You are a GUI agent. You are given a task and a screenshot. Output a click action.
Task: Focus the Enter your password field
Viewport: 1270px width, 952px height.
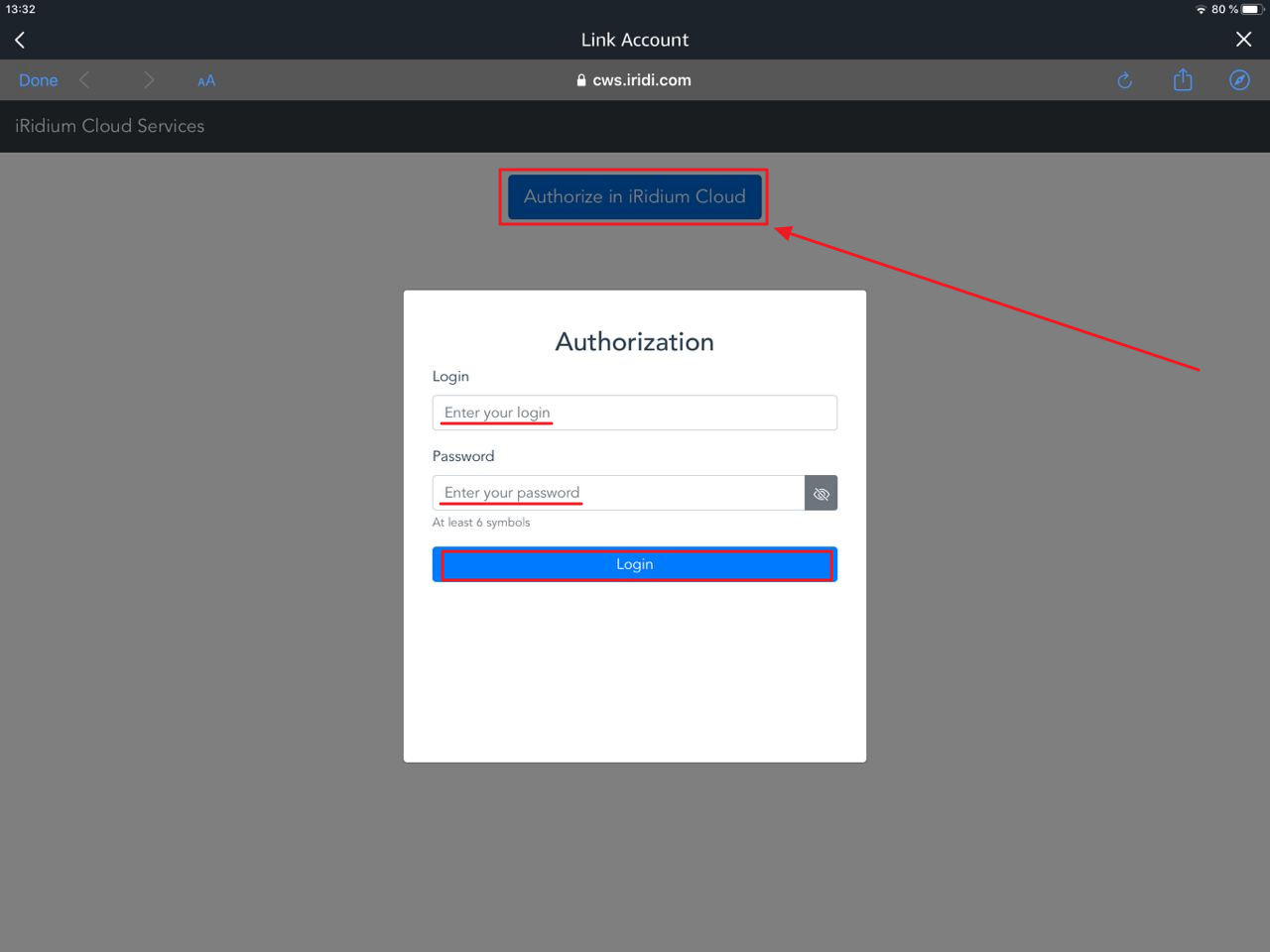[x=617, y=493]
